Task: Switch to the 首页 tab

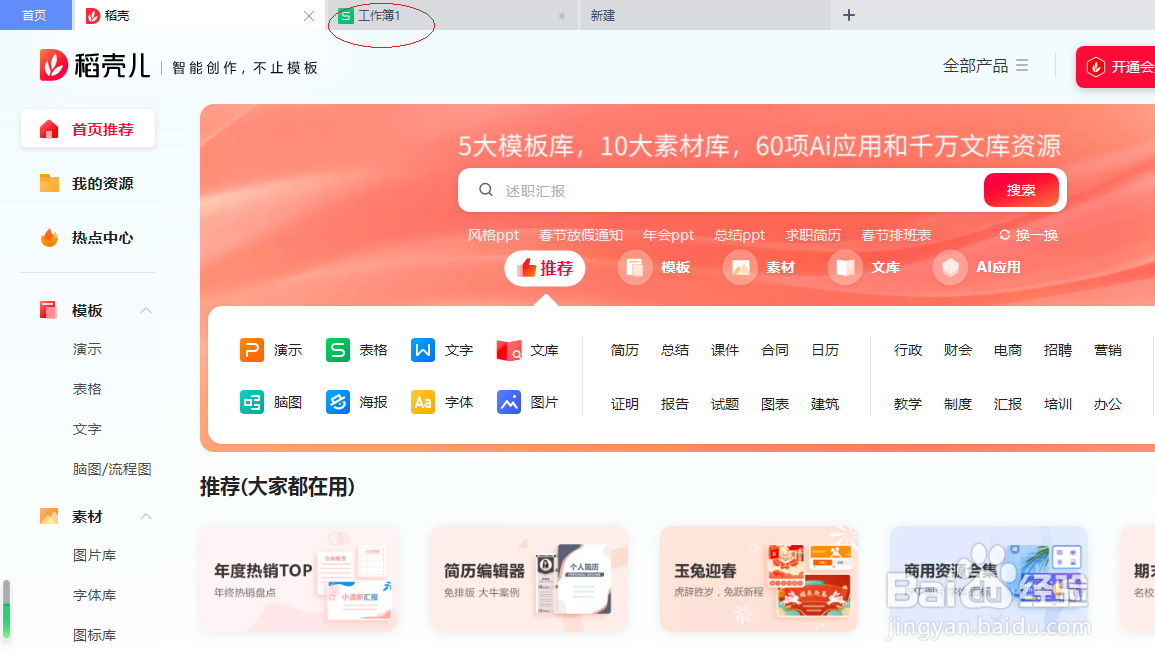Action: 35,15
